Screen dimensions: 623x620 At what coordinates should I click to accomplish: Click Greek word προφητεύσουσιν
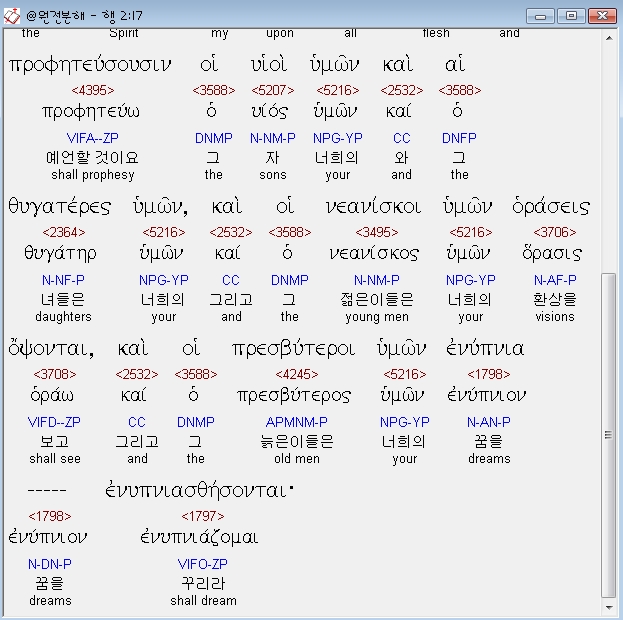pos(90,65)
